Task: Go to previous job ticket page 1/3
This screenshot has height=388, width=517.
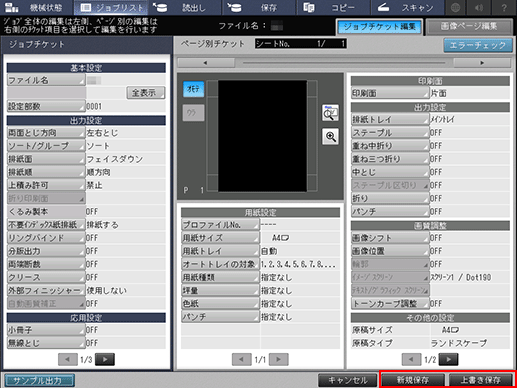Action: point(68,359)
